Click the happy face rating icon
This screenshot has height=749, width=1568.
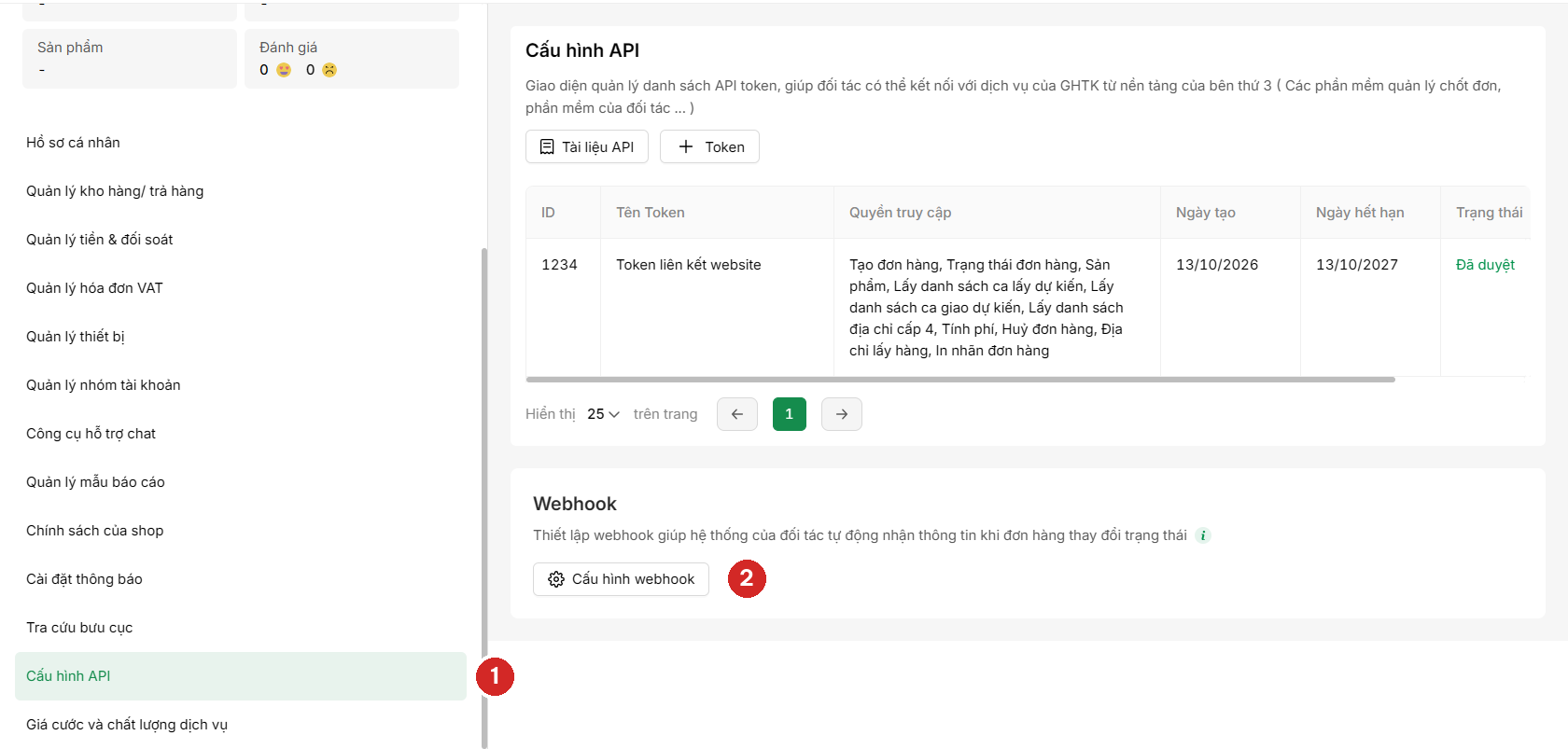(x=284, y=70)
